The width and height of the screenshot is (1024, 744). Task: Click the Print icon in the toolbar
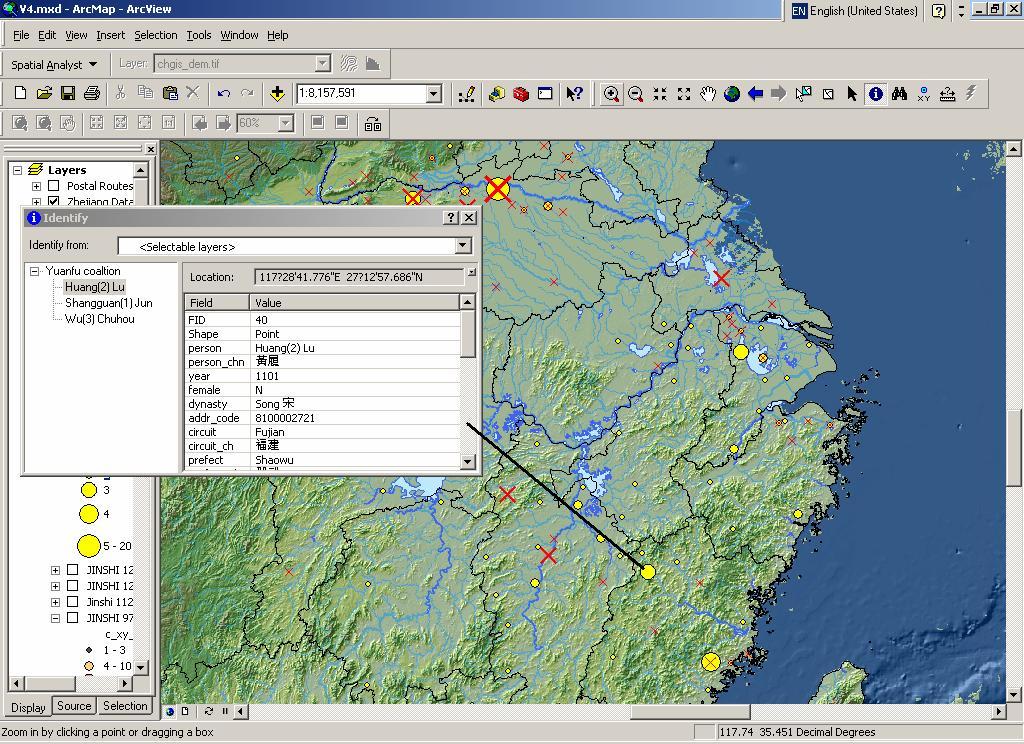92,93
